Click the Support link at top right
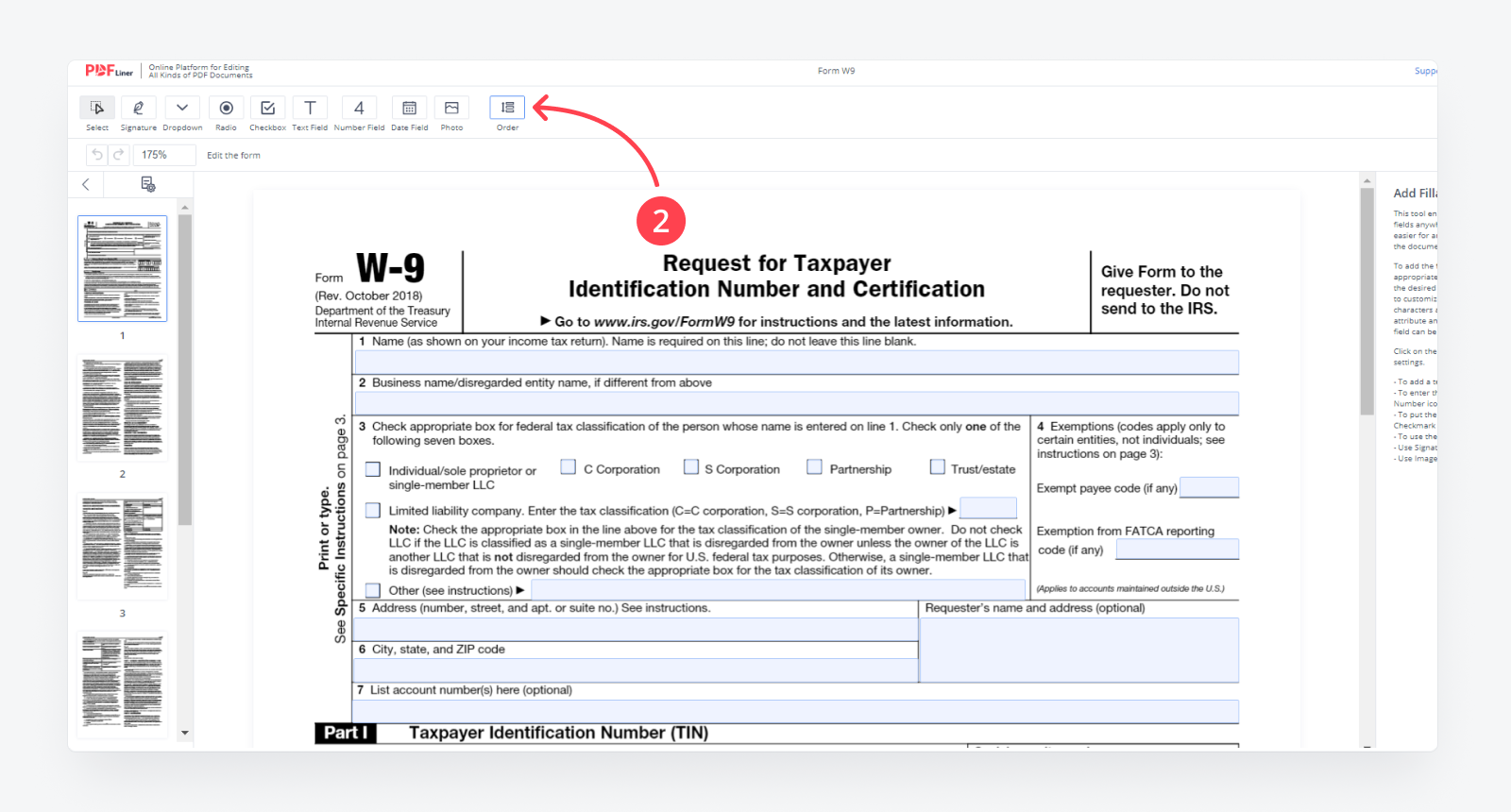Viewport: 1511px width, 812px height. pos(1426,71)
